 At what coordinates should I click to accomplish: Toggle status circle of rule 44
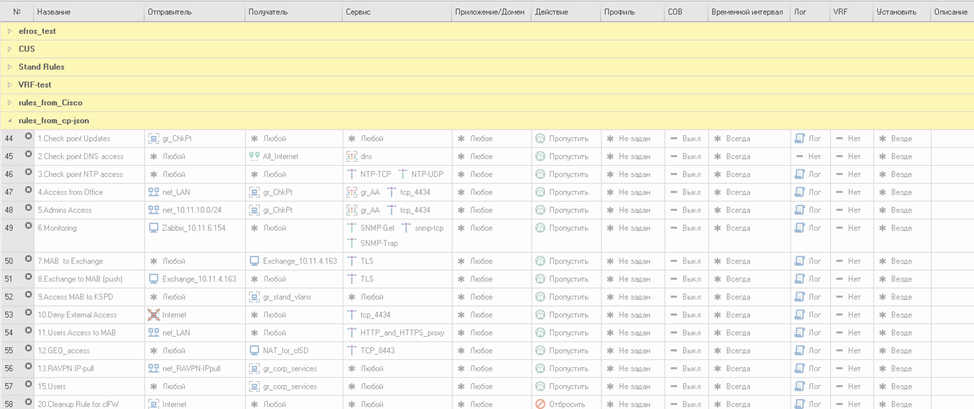tap(28, 138)
